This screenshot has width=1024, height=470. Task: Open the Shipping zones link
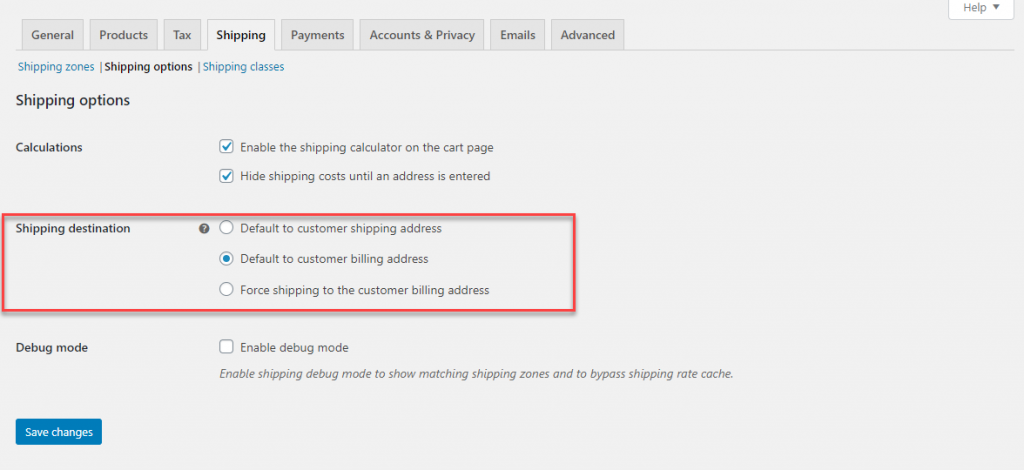pos(56,67)
